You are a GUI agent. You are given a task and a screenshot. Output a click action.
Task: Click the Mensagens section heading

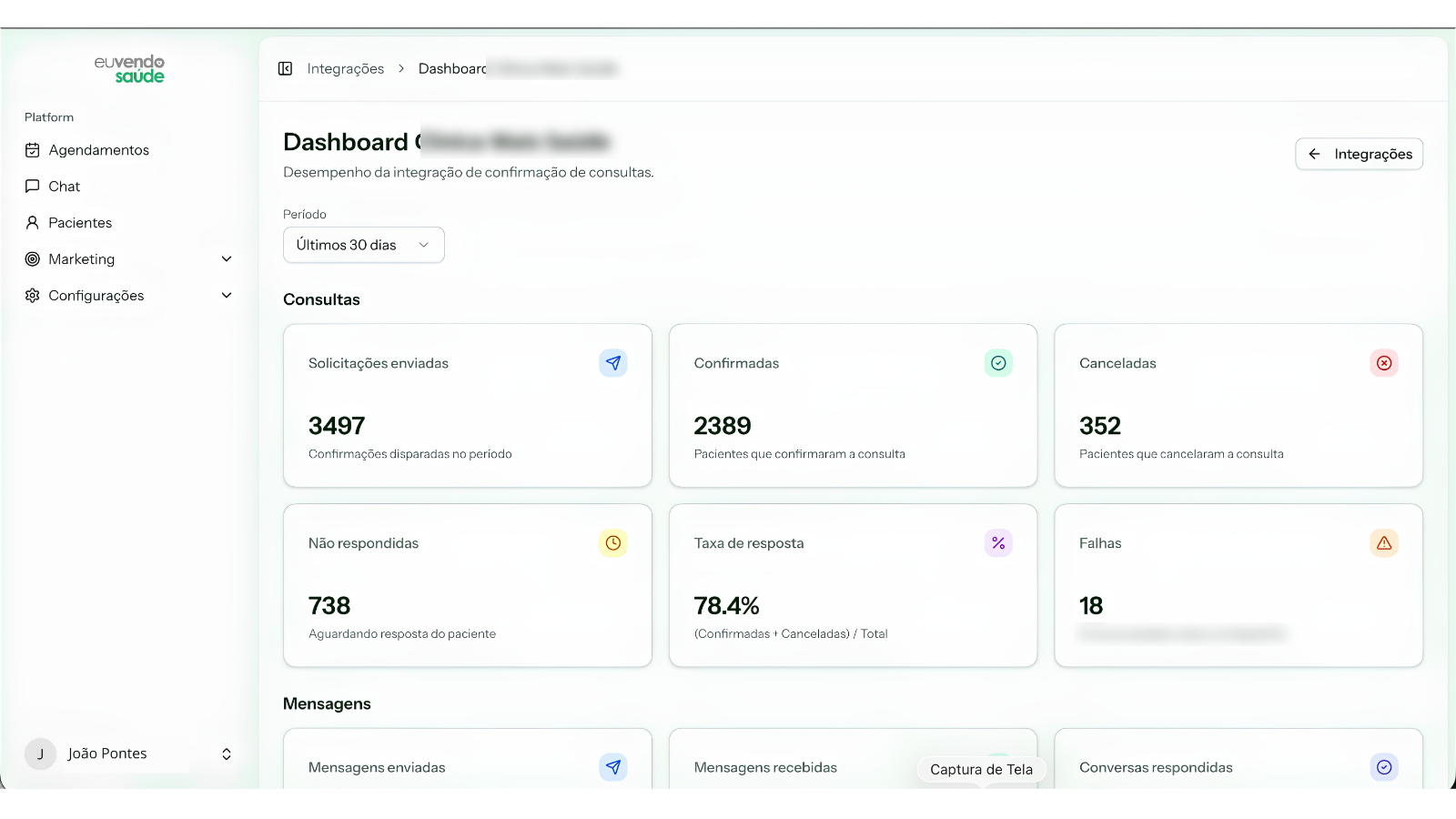(x=327, y=703)
